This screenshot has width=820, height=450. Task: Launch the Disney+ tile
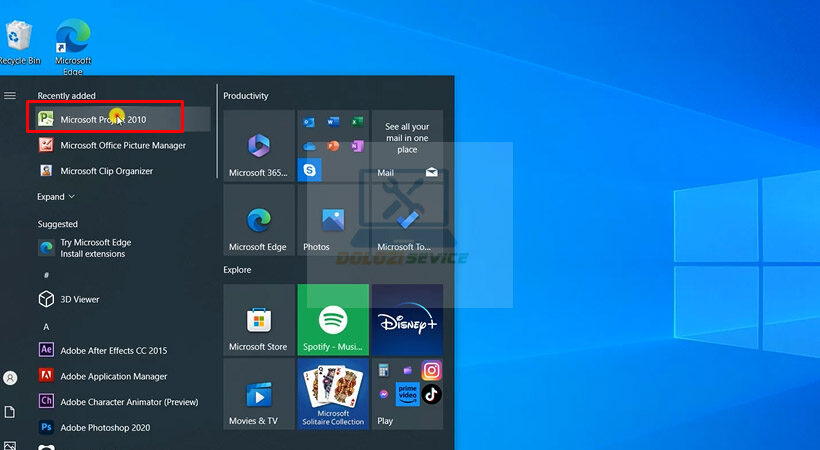407,320
